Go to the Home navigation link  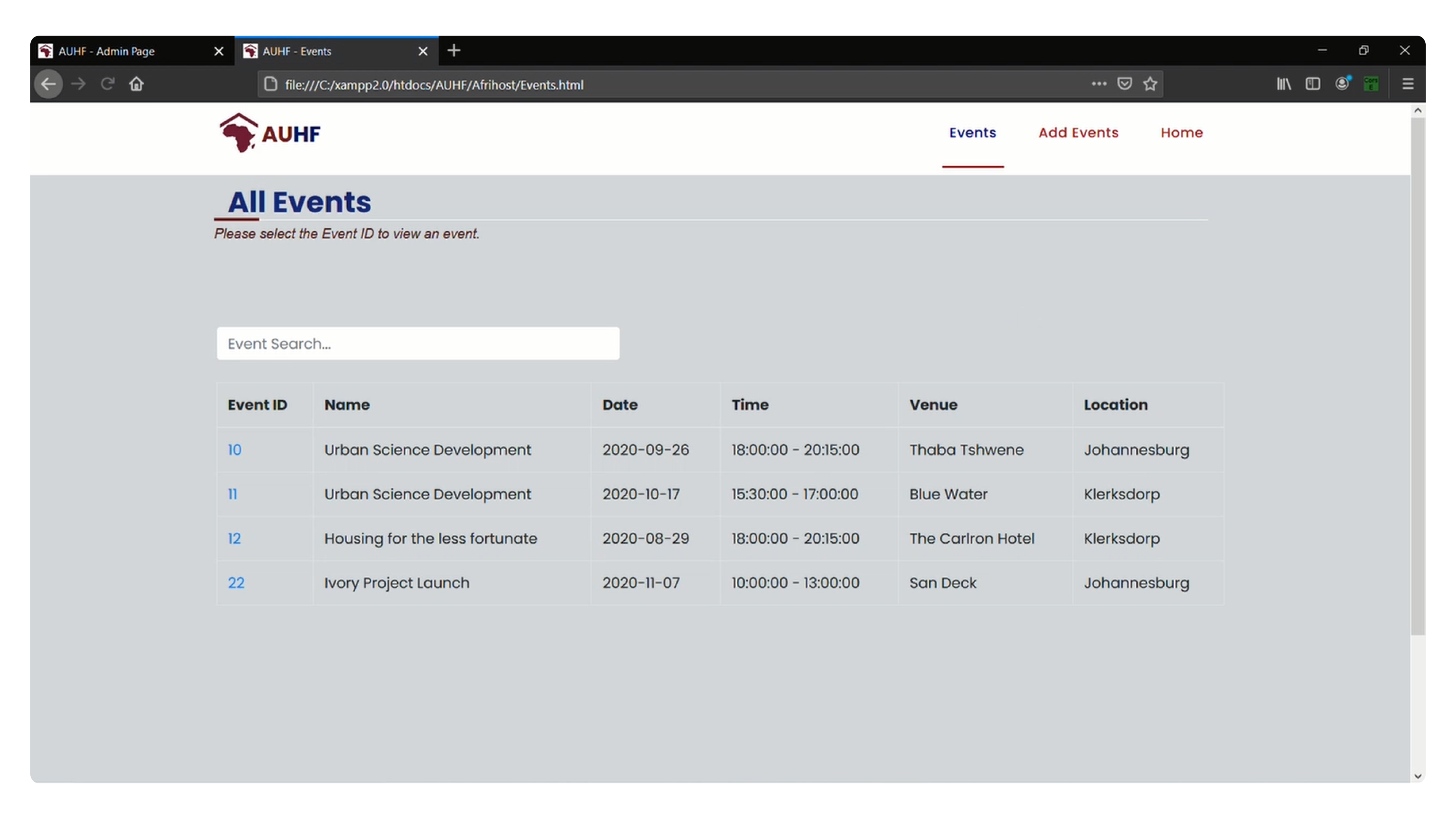tap(1182, 132)
